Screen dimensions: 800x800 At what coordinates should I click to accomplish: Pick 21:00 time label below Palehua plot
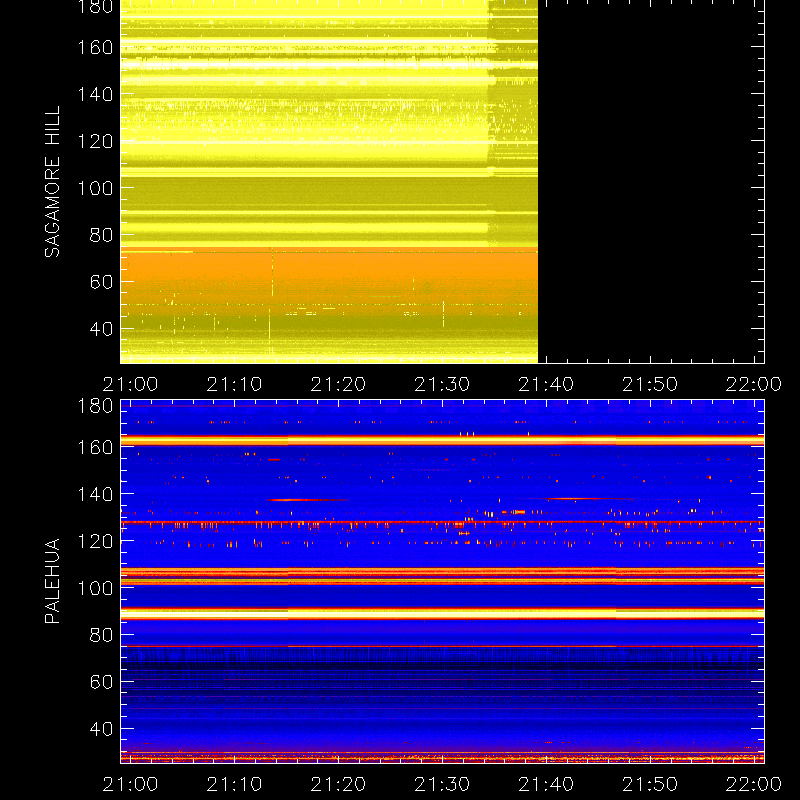coord(130,784)
